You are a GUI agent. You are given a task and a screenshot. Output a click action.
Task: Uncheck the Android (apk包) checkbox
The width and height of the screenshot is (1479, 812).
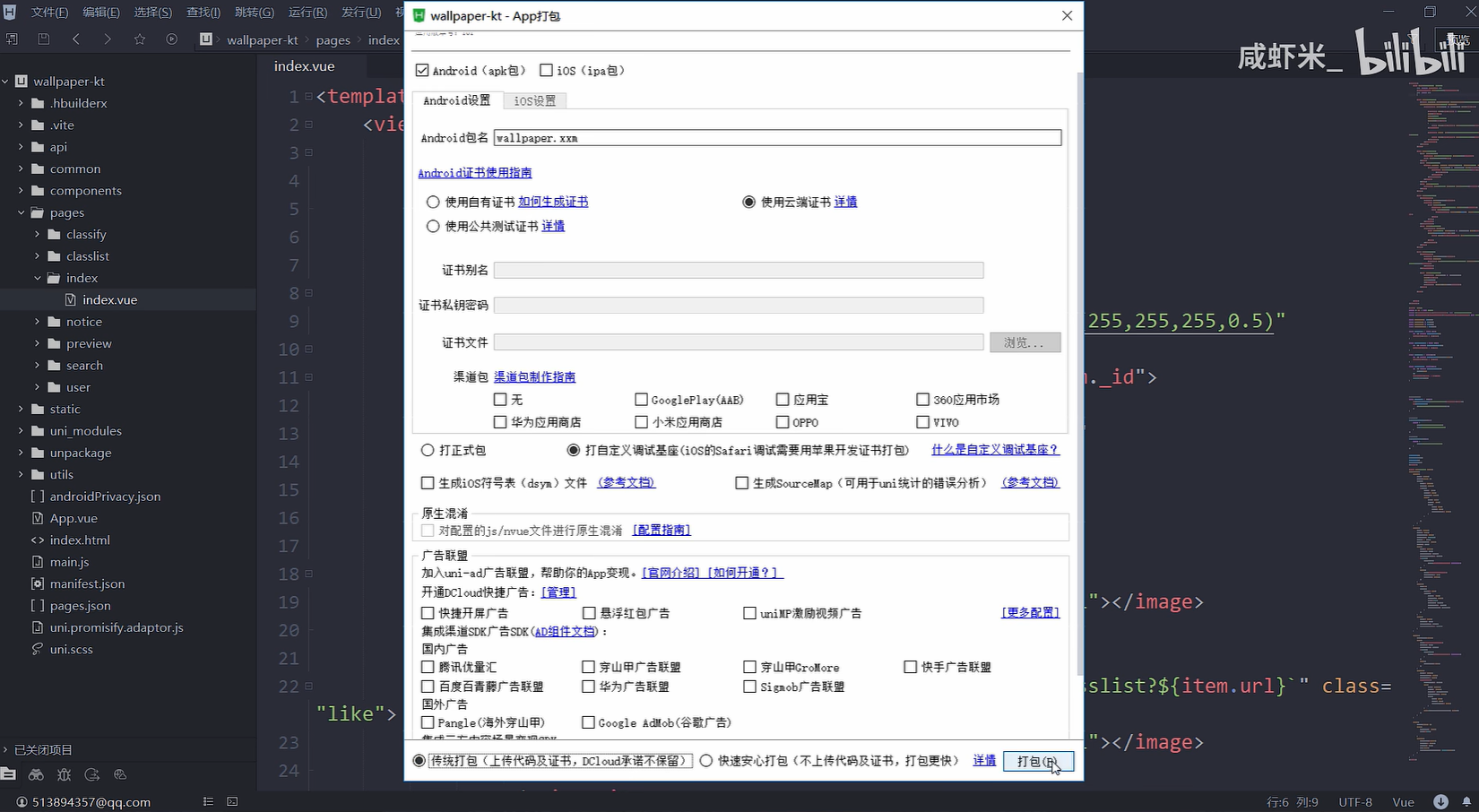tap(422, 70)
